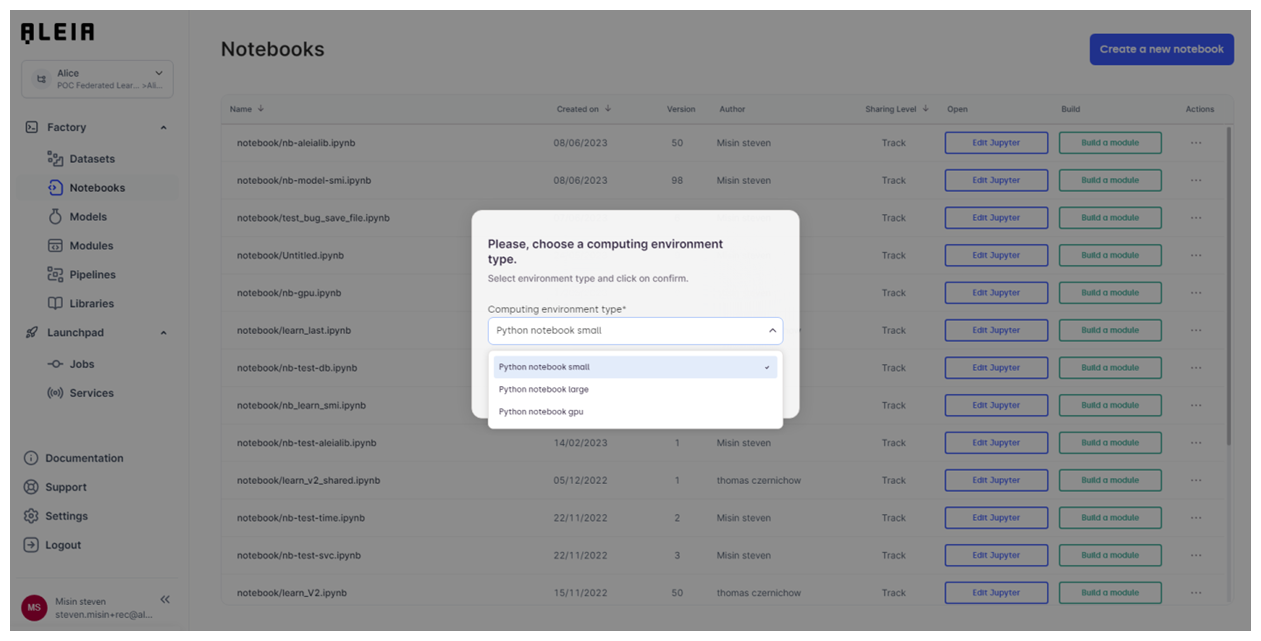Click the Jobs icon under Launchpad
Screen dimensions: 1261x641
pos(55,365)
